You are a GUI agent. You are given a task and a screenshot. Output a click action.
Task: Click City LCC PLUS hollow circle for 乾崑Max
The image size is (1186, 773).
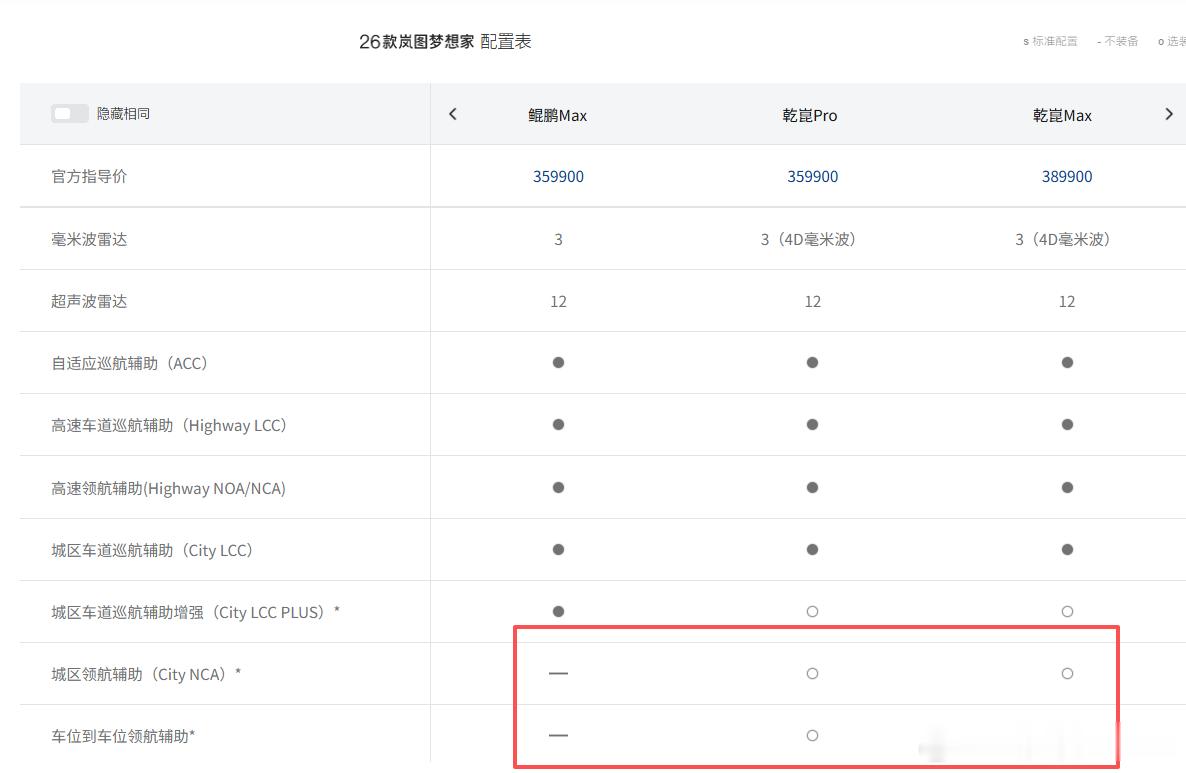(x=1067, y=612)
